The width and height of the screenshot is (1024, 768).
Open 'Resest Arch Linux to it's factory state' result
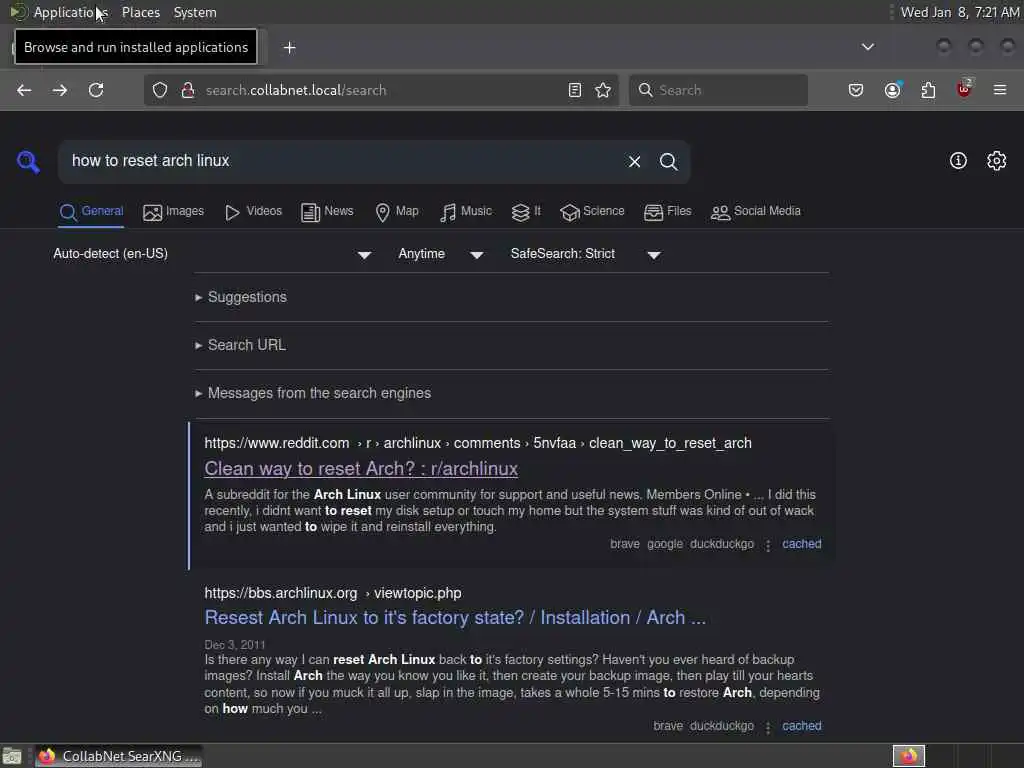click(x=455, y=618)
